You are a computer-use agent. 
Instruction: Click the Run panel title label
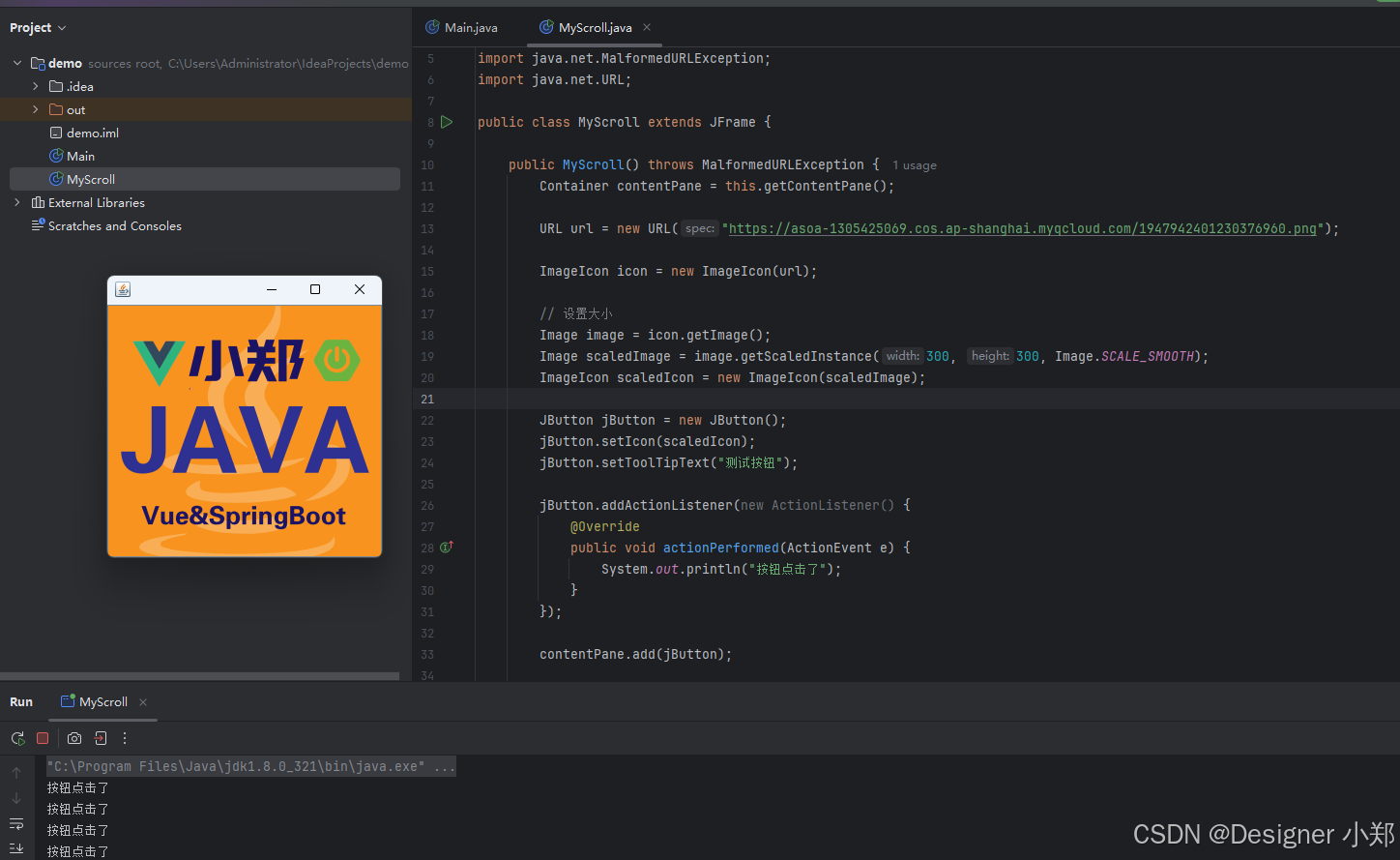pyautogui.click(x=21, y=702)
